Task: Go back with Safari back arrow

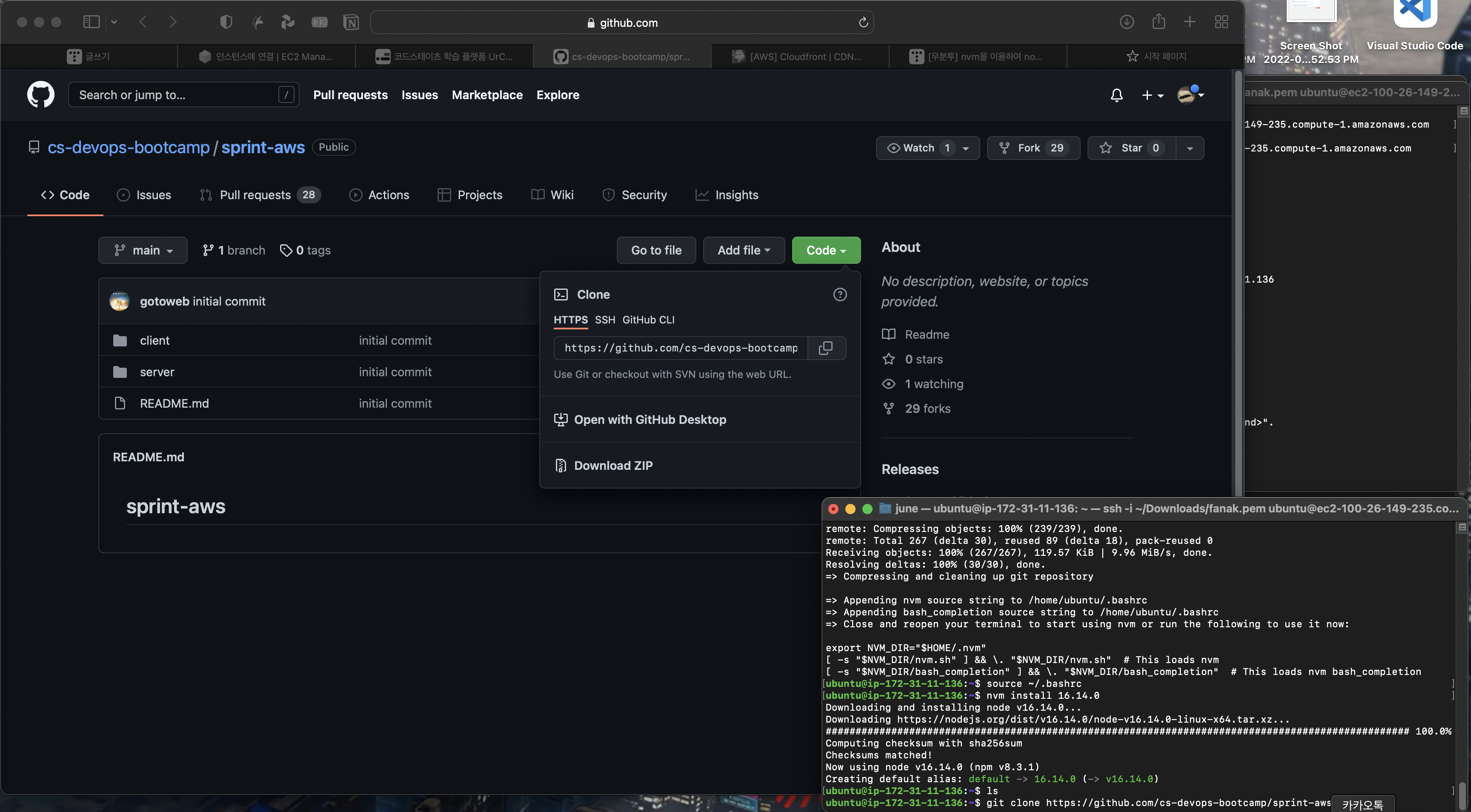Action: (143, 22)
